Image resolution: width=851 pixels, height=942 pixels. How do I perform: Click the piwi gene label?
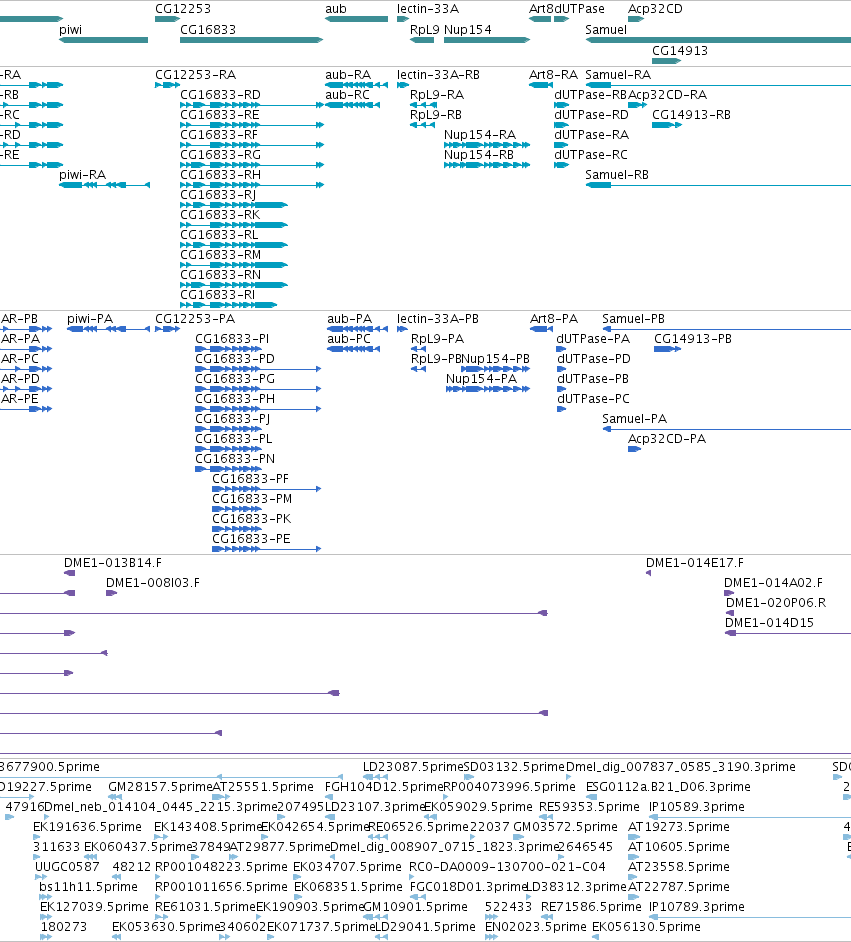coord(70,29)
